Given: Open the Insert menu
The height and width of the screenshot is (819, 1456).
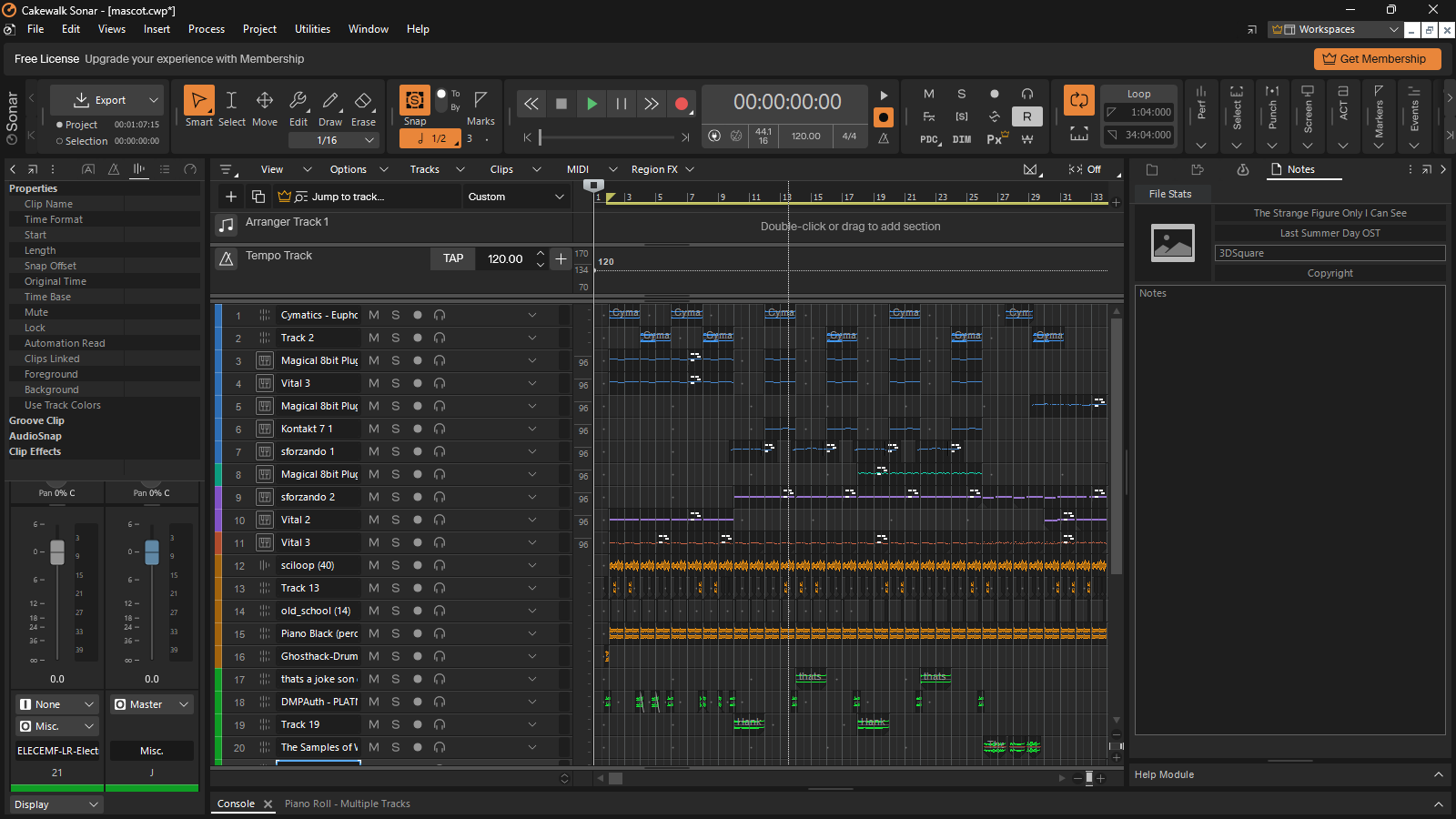Looking at the screenshot, I should pos(157,29).
